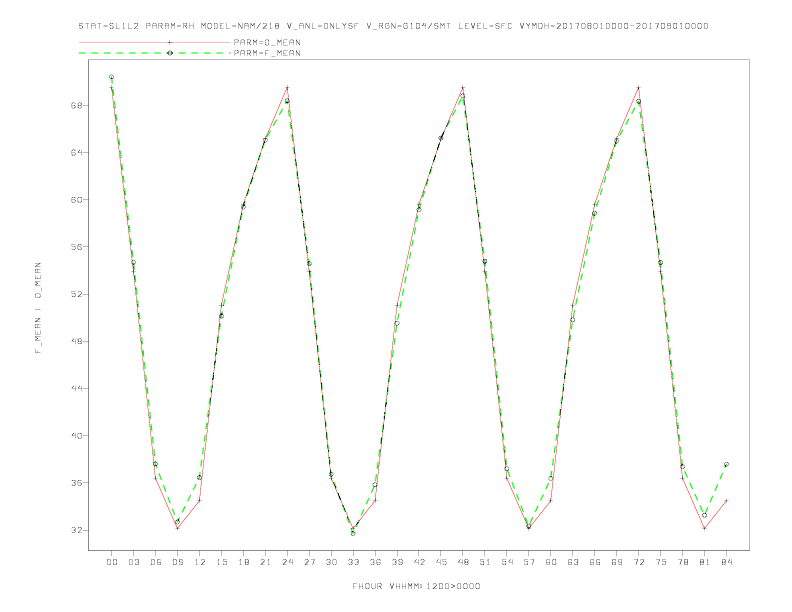792x612 pixels.
Task: Click the F_MEAN circle marker at hour 60
Action: (x=551, y=478)
